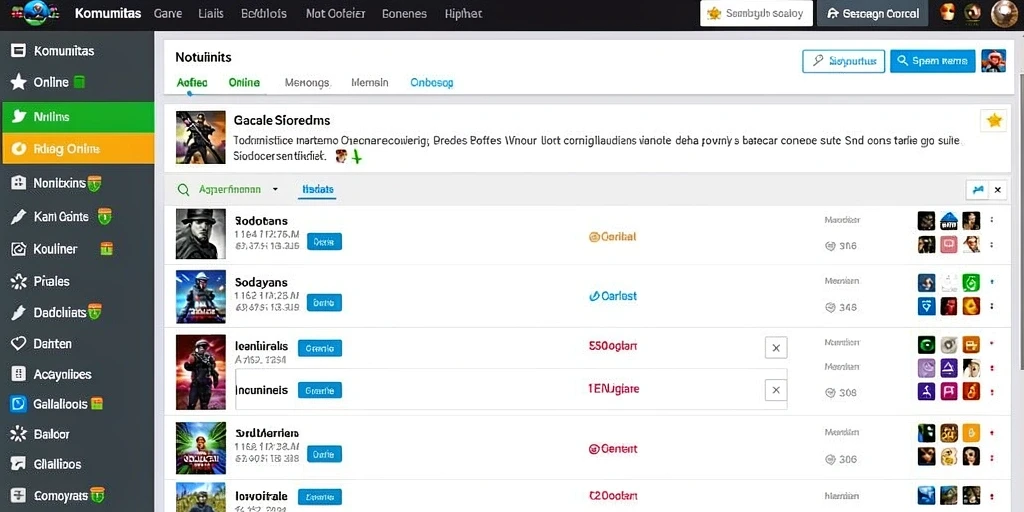
Task: Open Gllalliioos in the sidebar
Action: [x=77, y=464]
